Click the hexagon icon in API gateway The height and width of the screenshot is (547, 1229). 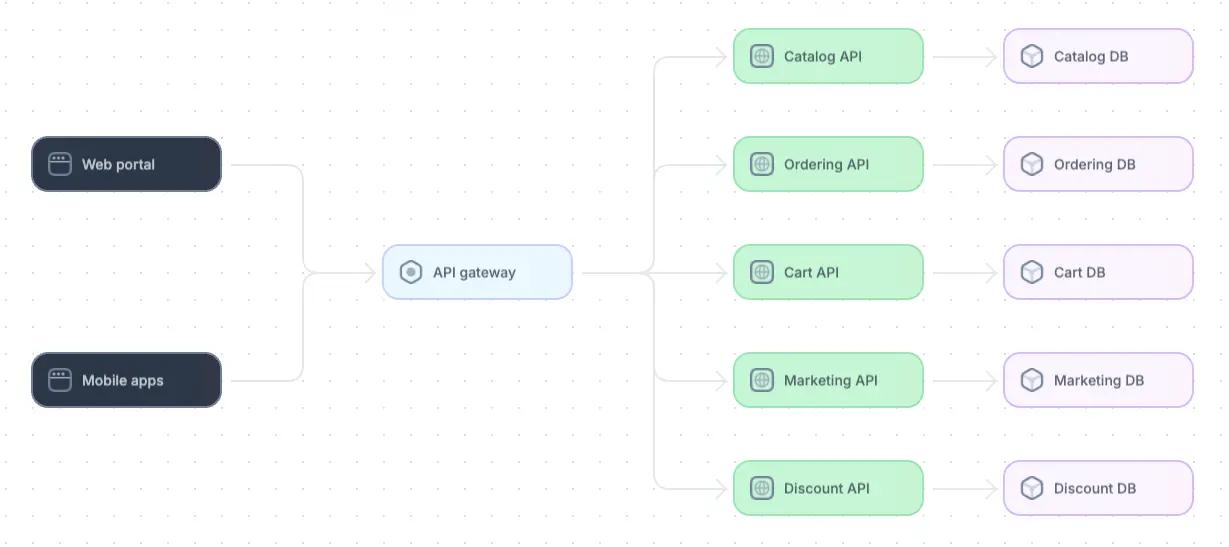tap(411, 272)
